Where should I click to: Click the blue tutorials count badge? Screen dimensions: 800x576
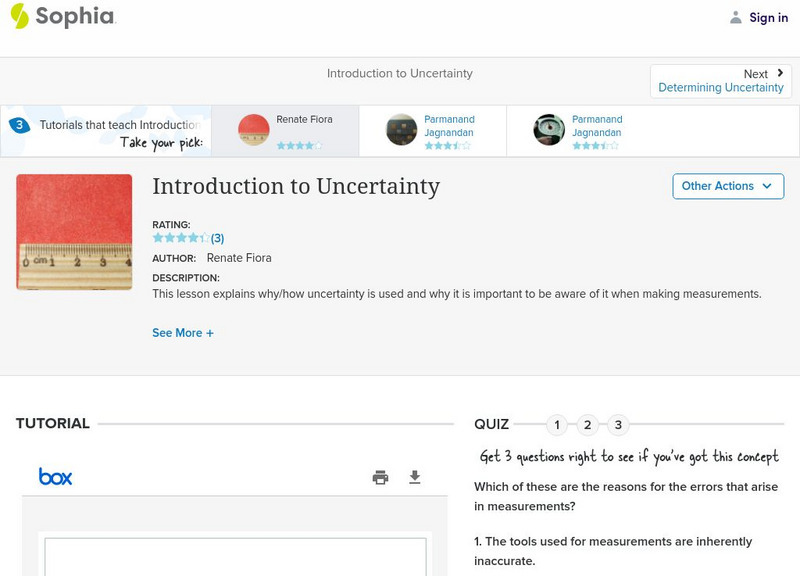21,124
